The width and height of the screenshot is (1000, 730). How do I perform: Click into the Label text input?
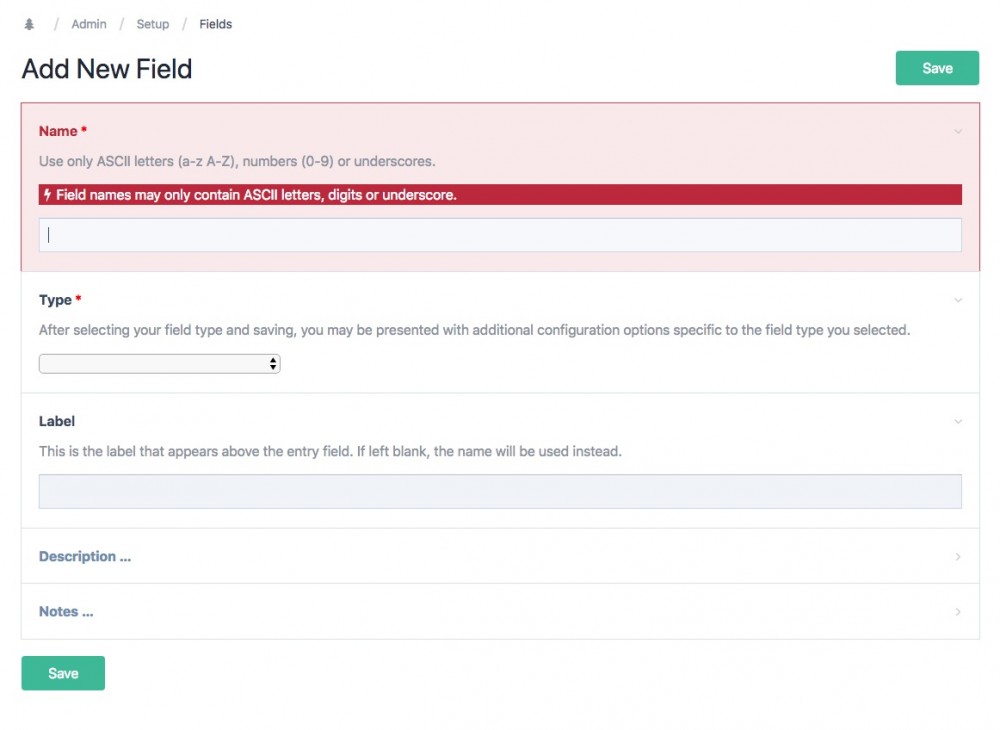coord(500,491)
